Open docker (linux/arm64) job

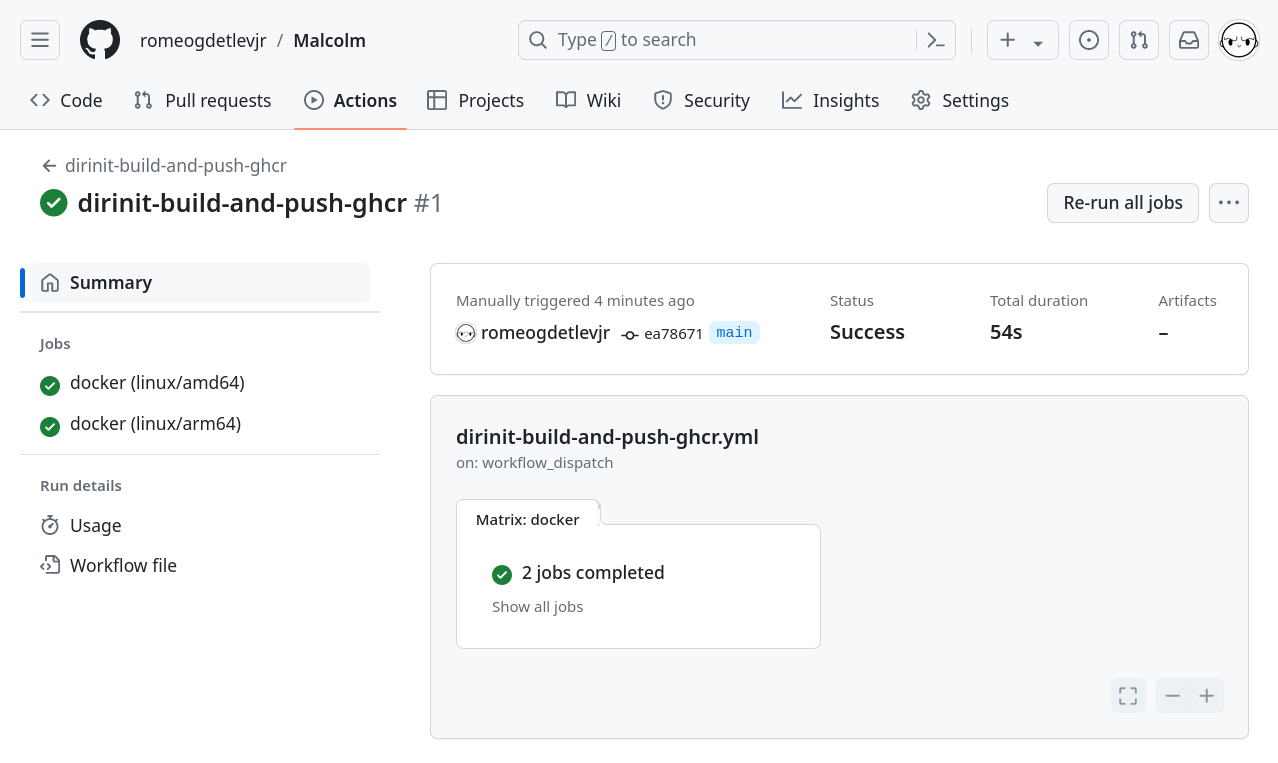click(x=155, y=424)
